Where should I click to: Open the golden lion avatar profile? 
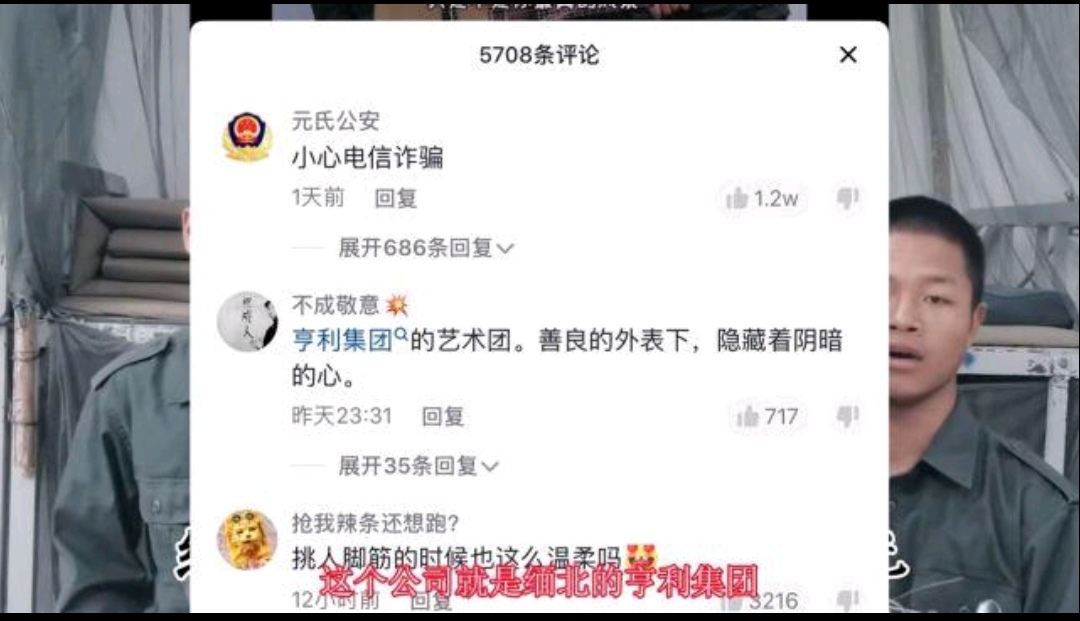click(x=247, y=540)
